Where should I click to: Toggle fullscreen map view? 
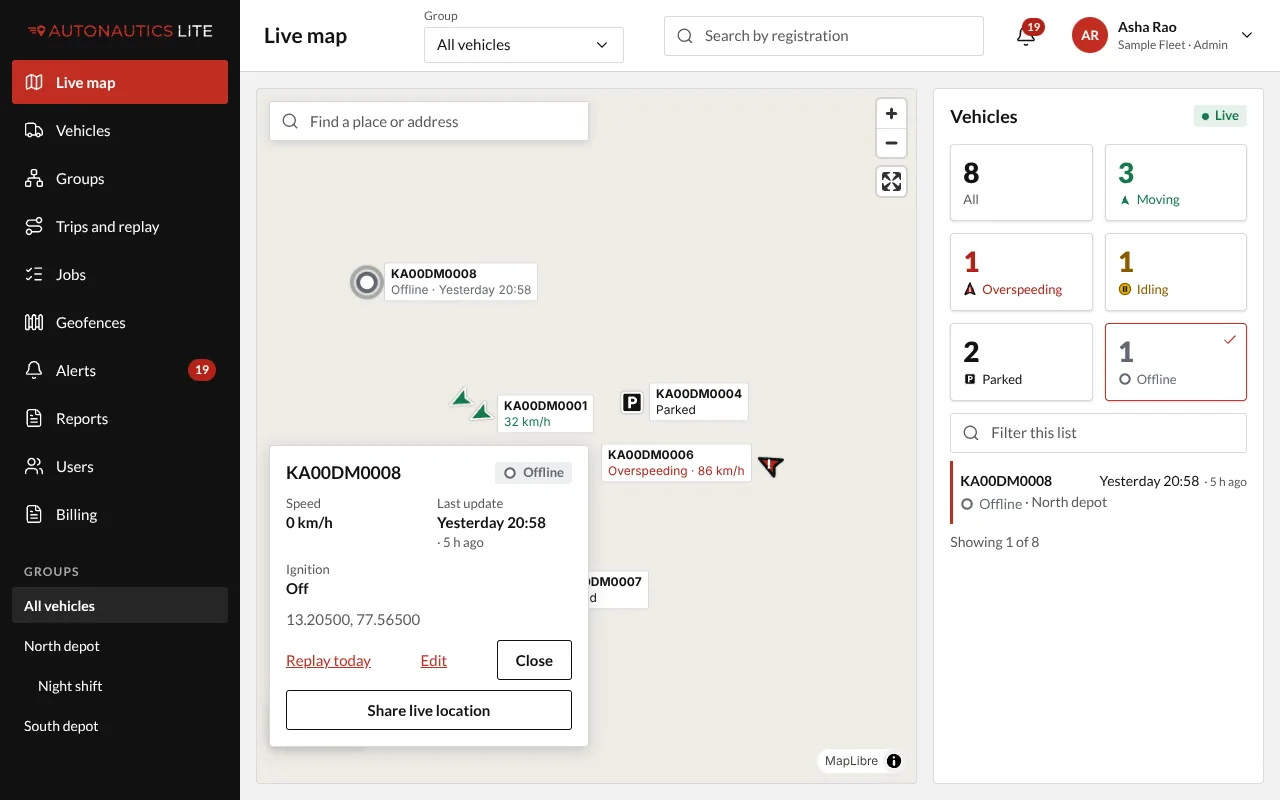(891, 181)
